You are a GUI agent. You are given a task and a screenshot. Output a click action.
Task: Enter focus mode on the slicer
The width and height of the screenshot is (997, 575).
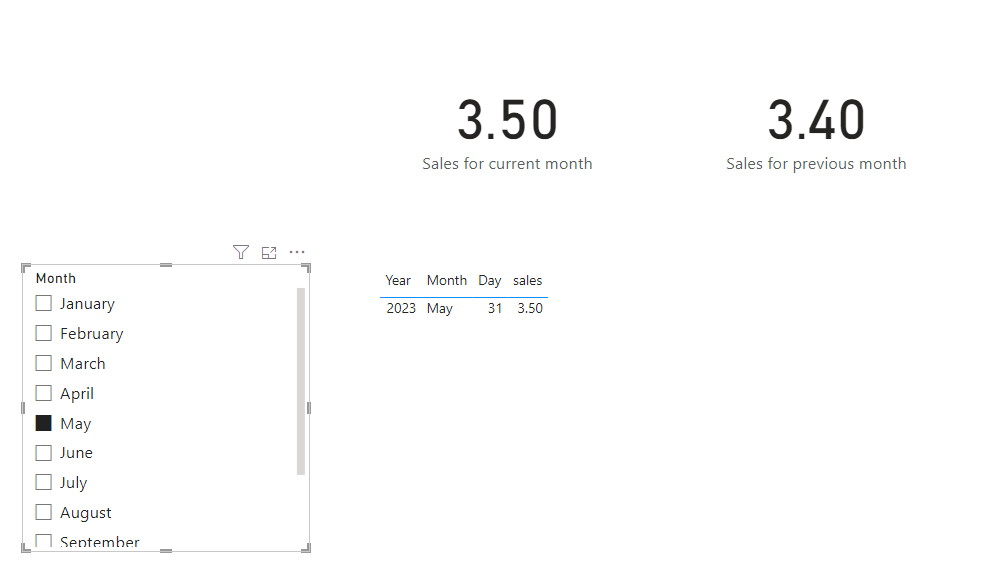pos(269,253)
